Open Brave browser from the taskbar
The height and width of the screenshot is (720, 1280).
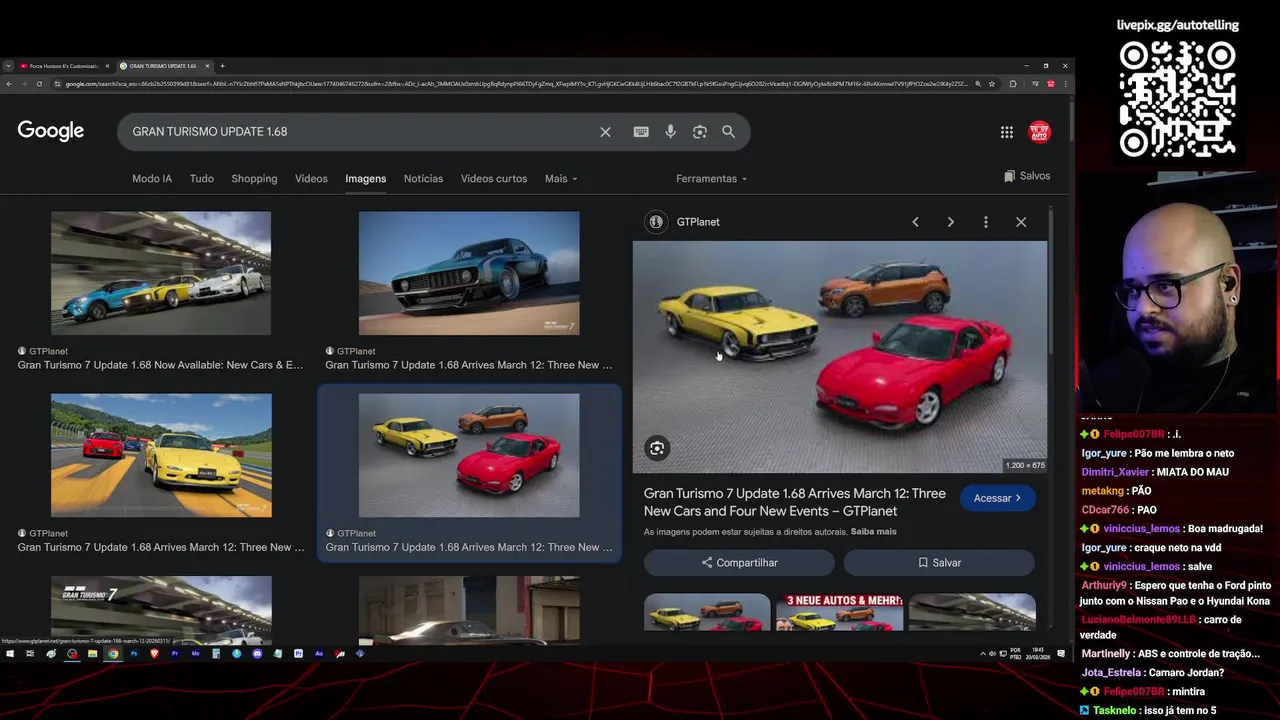pyautogui.click(x=154, y=654)
